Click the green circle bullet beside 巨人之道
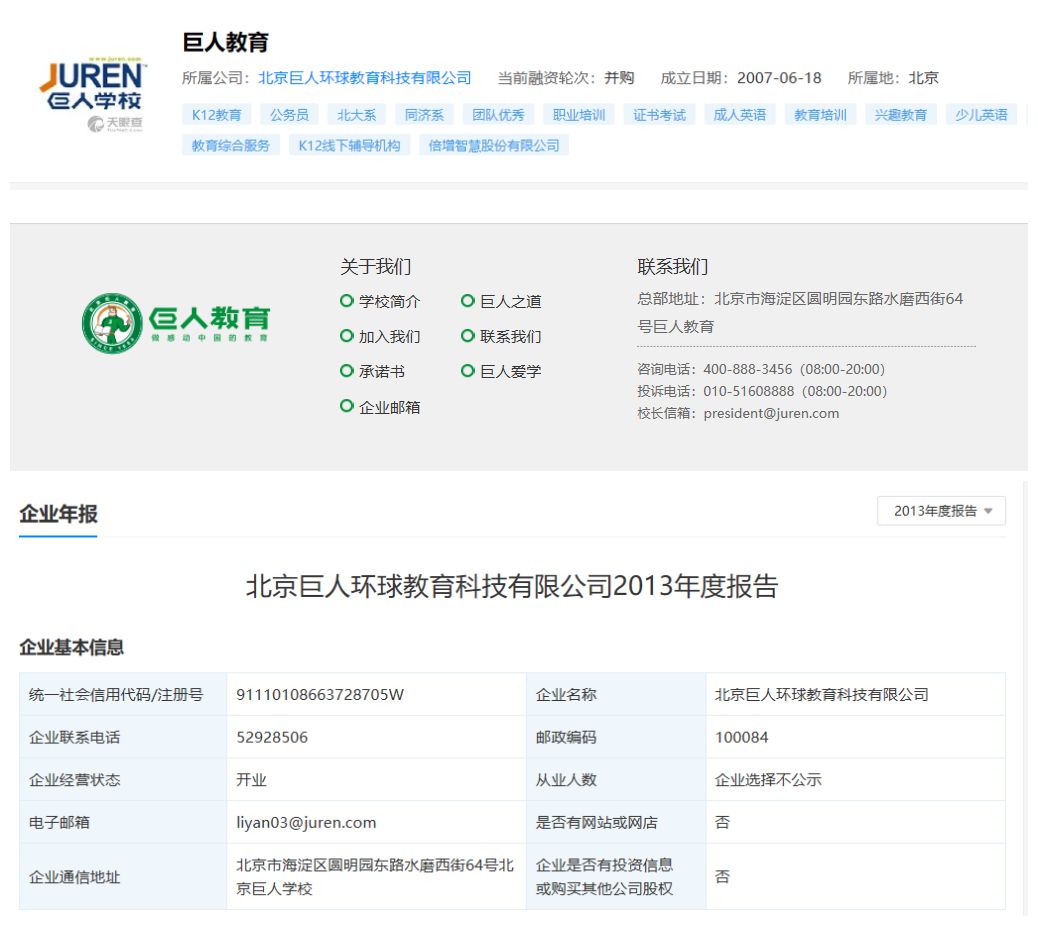 click(x=467, y=301)
